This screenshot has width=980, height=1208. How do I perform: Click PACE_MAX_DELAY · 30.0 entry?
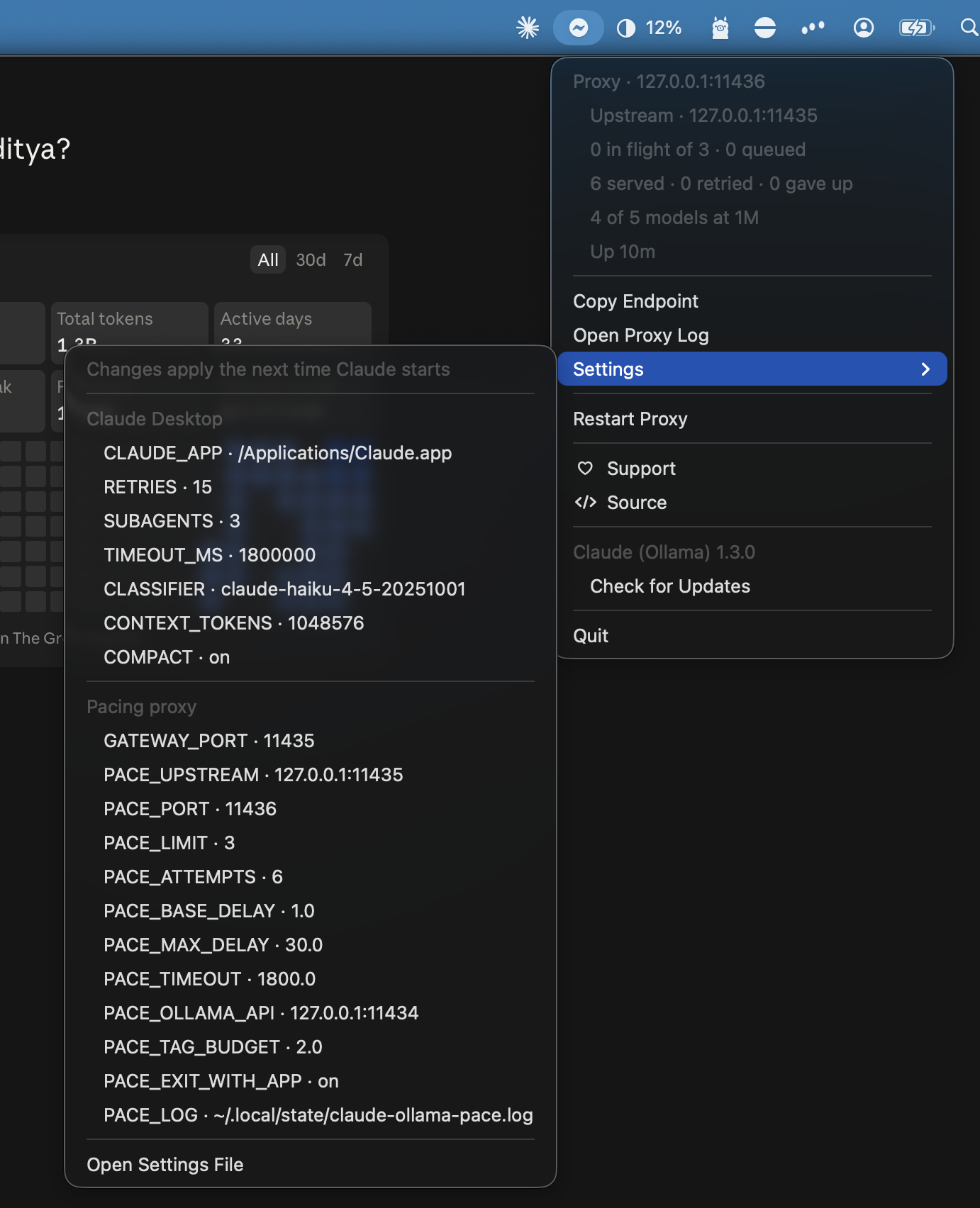coord(311,944)
